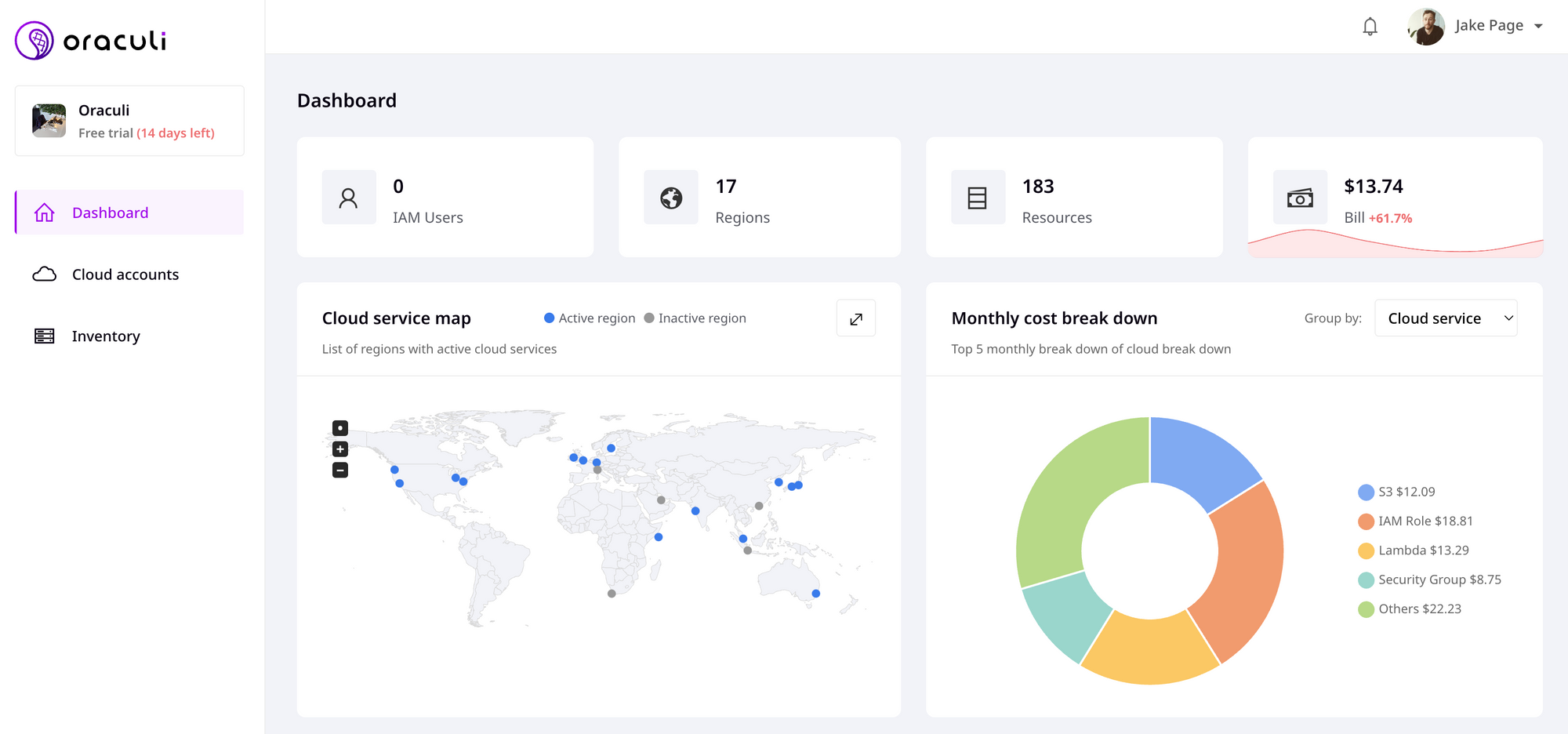The width and height of the screenshot is (1568, 734).
Task: Click the IAM Users person icon
Action: point(349,198)
